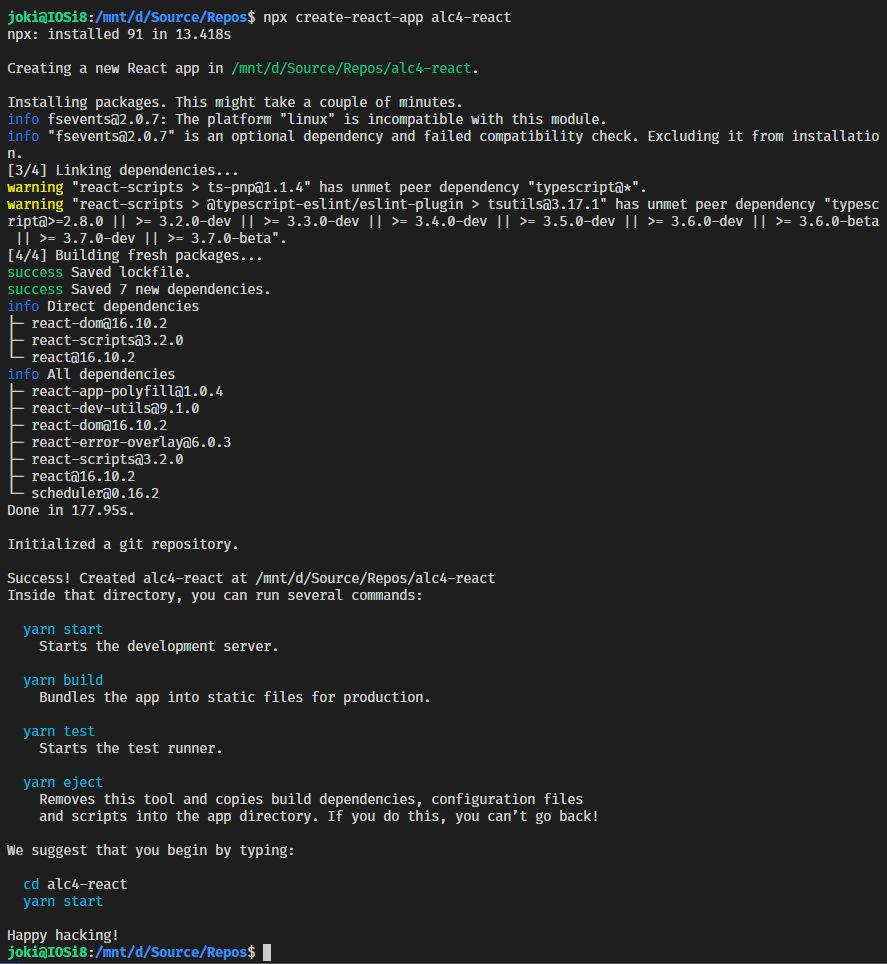This screenshot has width=887, height=964.
Task: Click the command 'npx create-react-app alc4-react'
Action: pyautogui.click(x=387, y=17)
